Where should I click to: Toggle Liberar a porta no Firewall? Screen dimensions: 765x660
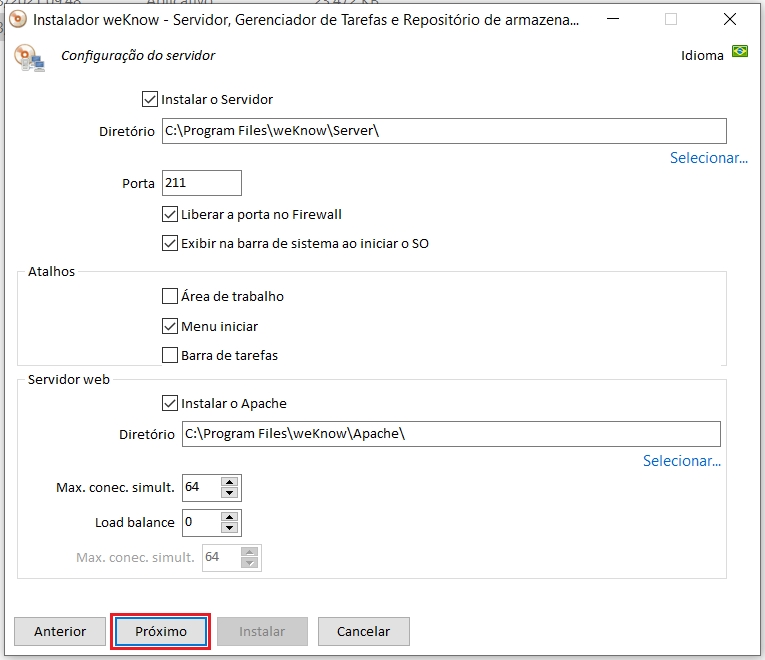170,214
